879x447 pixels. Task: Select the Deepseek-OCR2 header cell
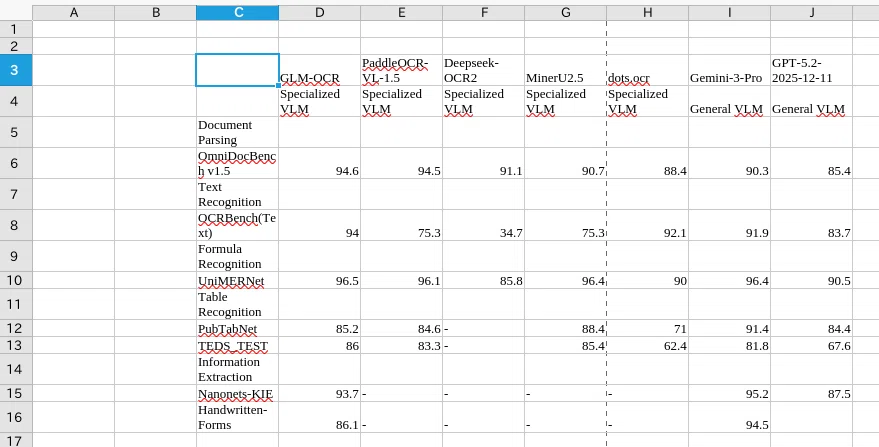click(x=484, y=70)
